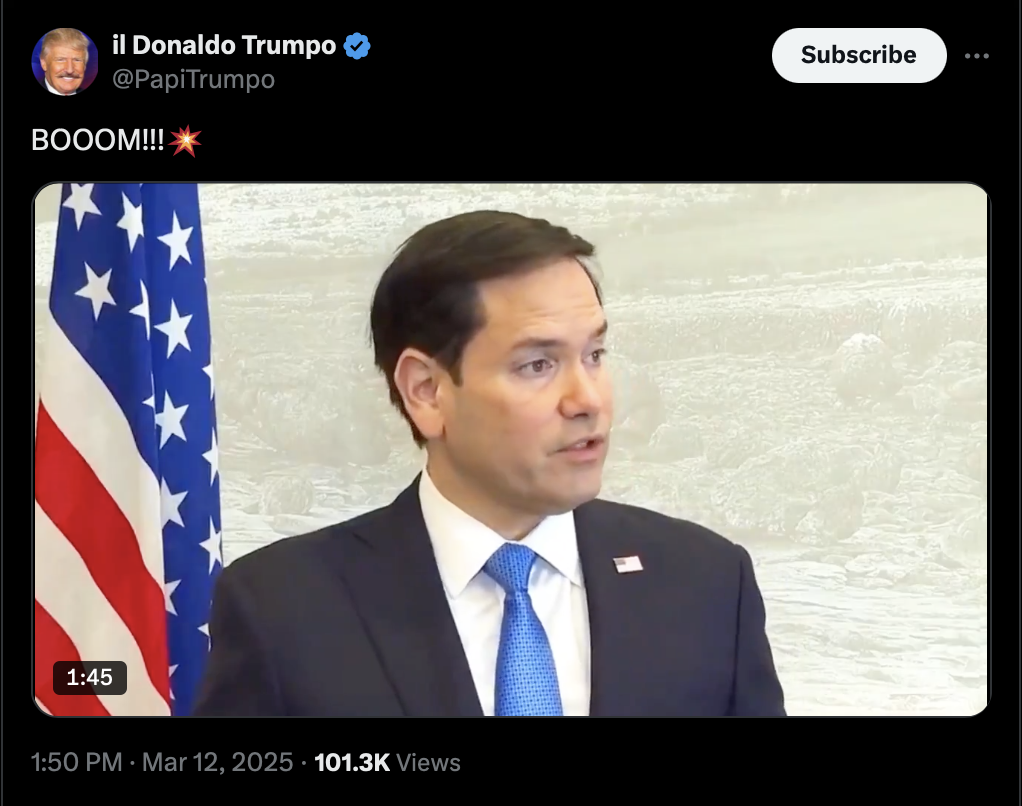
Task: Open the three-dot more options menu
Action: (x=976, y=56)
